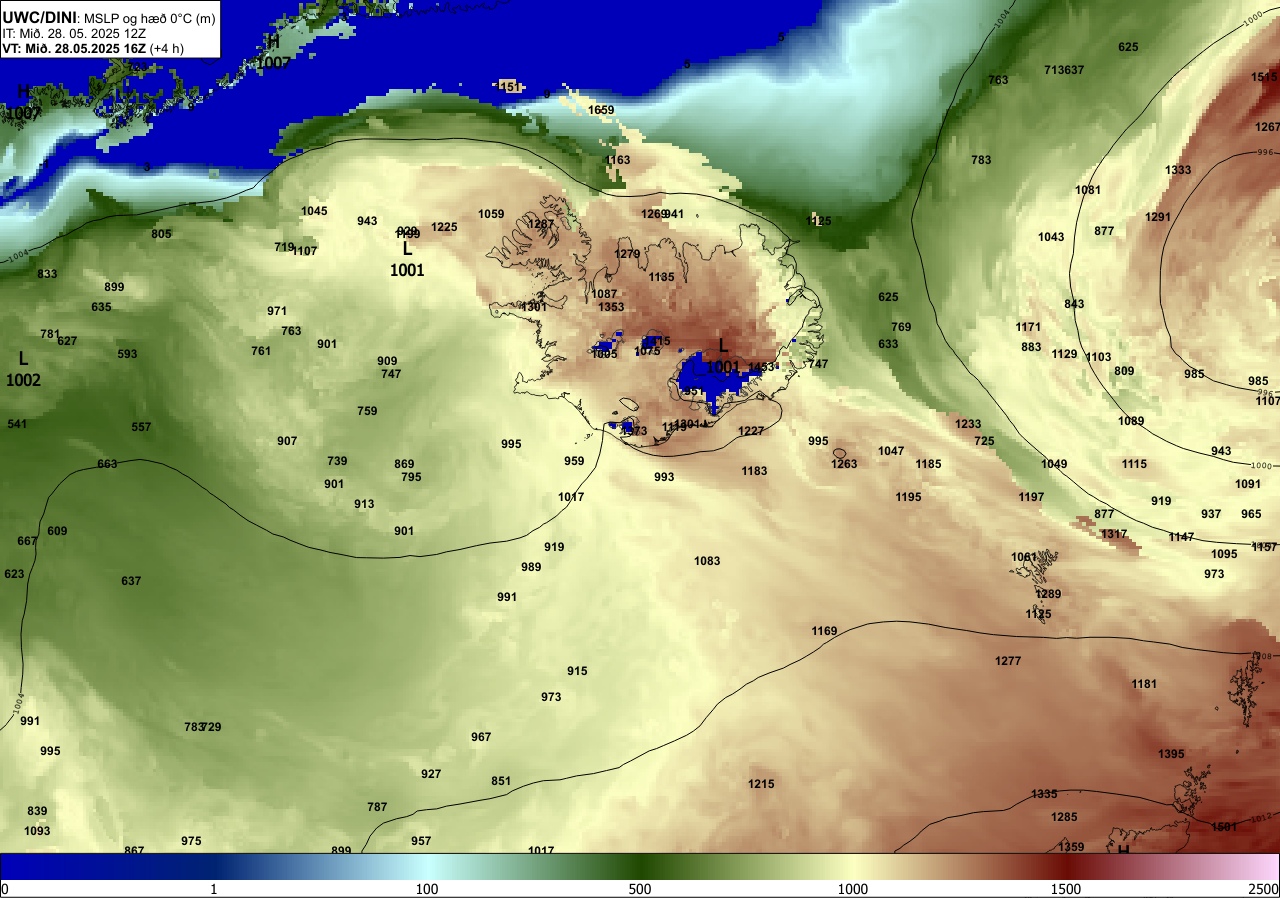
Task: Click the value 927
Action: coord(431,774)
